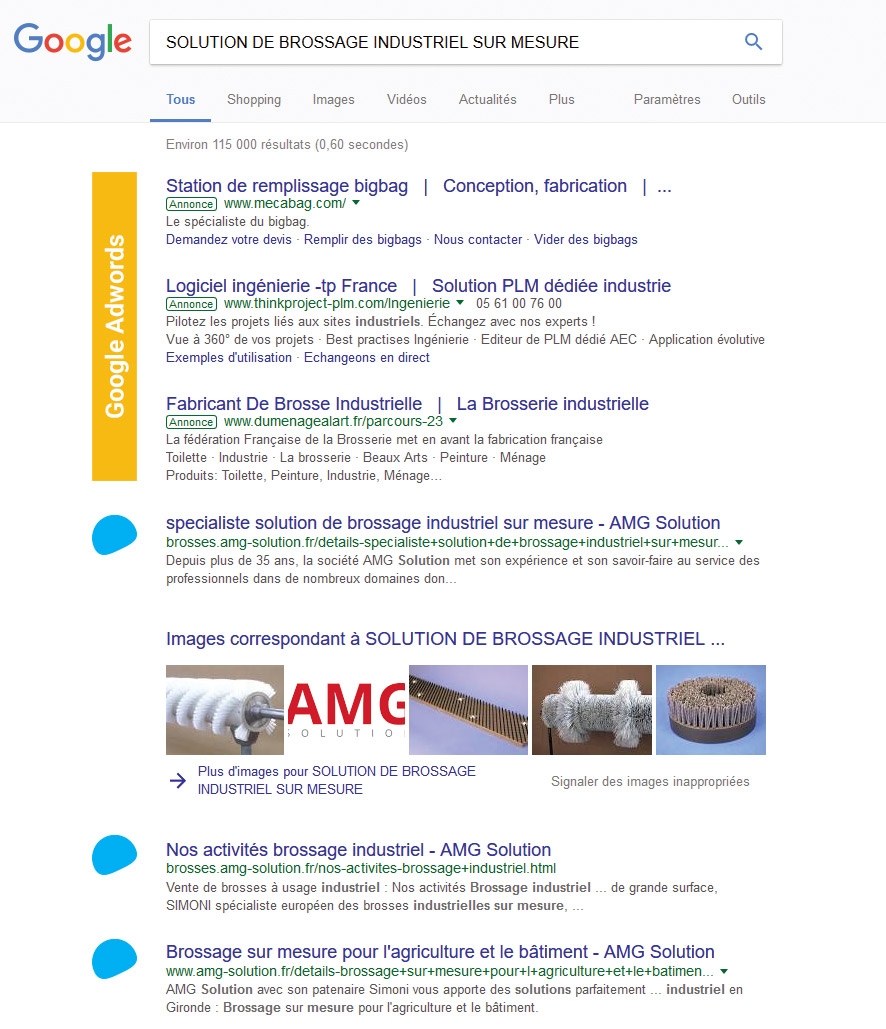886x1029 pixels.
Task: Click the white spiral brush thumbnail
Action: tap(225, 710)
